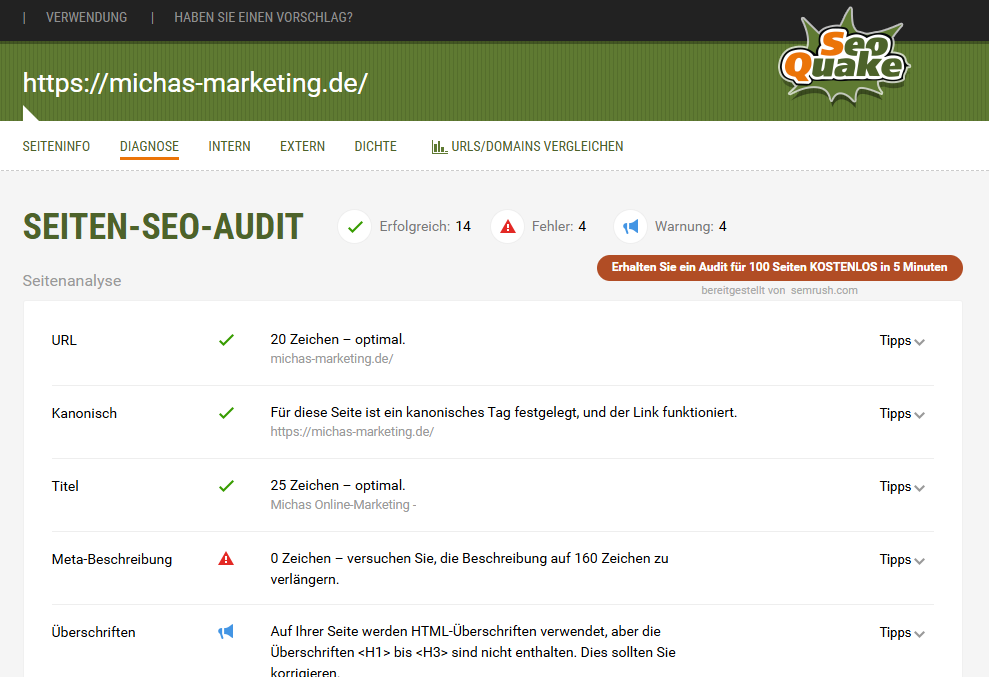989x677 pixels.
Task: Expand Tipps for the Meta-Beschreibung row
Action: [x=902, y=560]
